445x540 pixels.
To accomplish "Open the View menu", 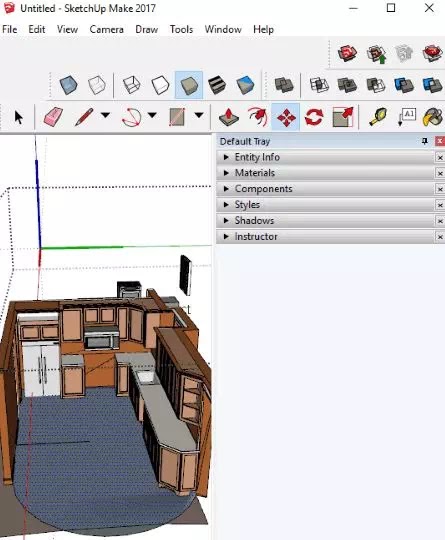I will pyautogui.click(x=67, y=30).
